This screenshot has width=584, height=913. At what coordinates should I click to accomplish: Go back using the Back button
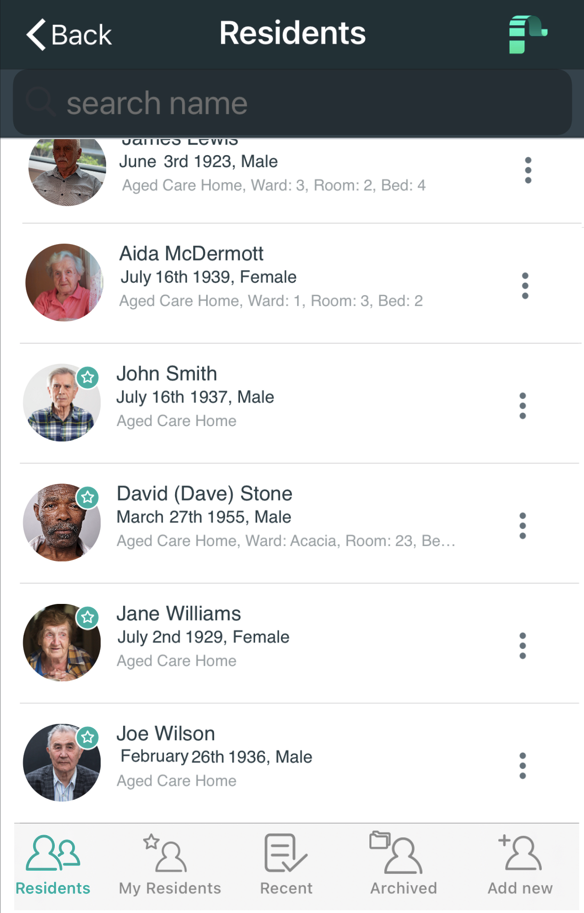[x=69, y=34]
